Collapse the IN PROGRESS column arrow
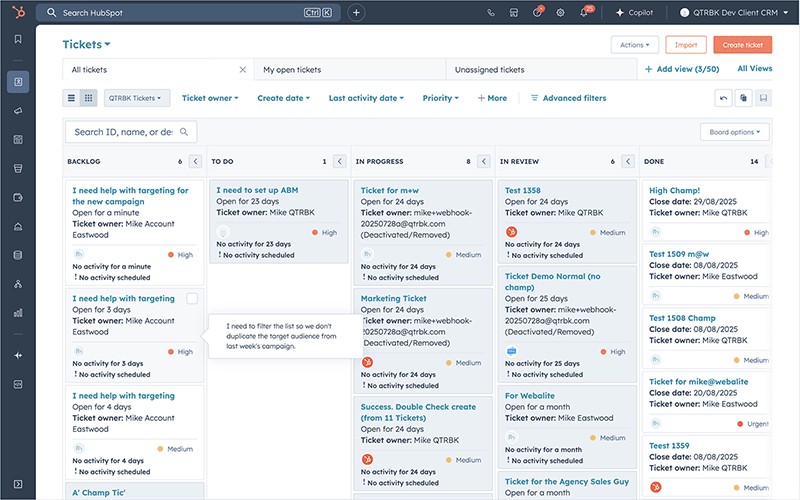The height and width of the screenshot is (500, 800). click(x=484, y=161)
